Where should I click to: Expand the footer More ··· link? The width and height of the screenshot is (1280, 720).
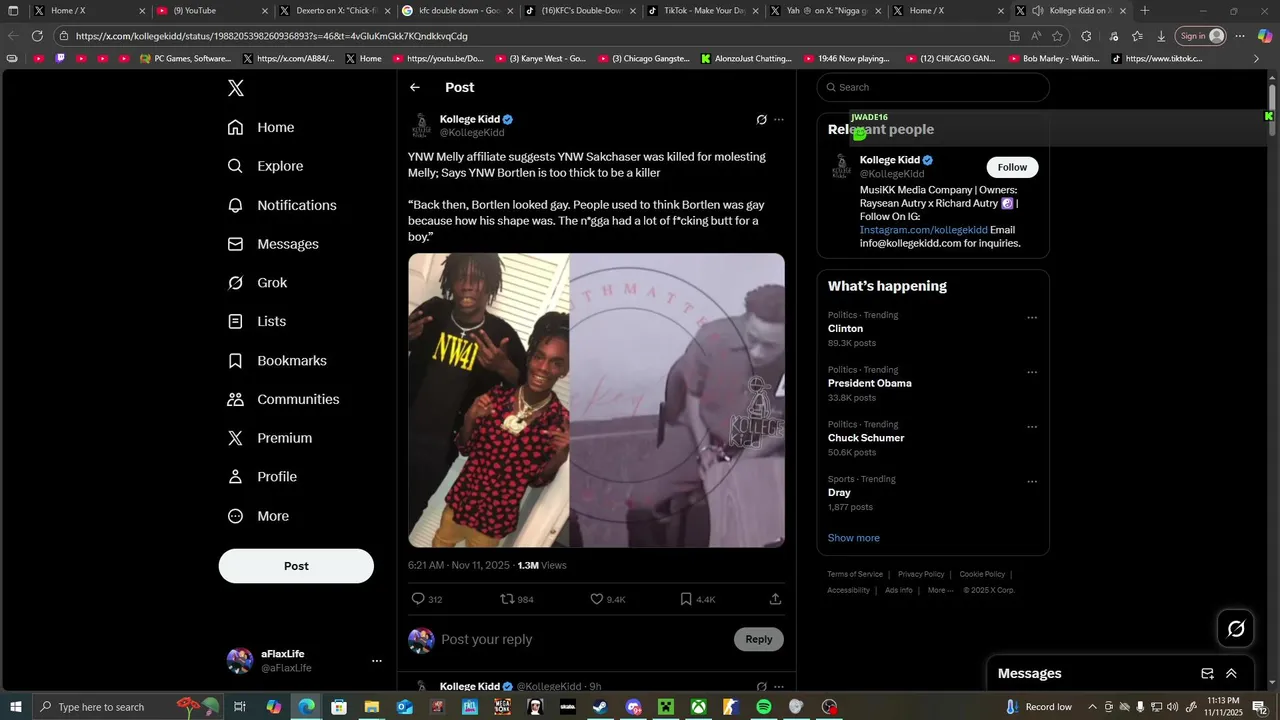pos(940,590)
